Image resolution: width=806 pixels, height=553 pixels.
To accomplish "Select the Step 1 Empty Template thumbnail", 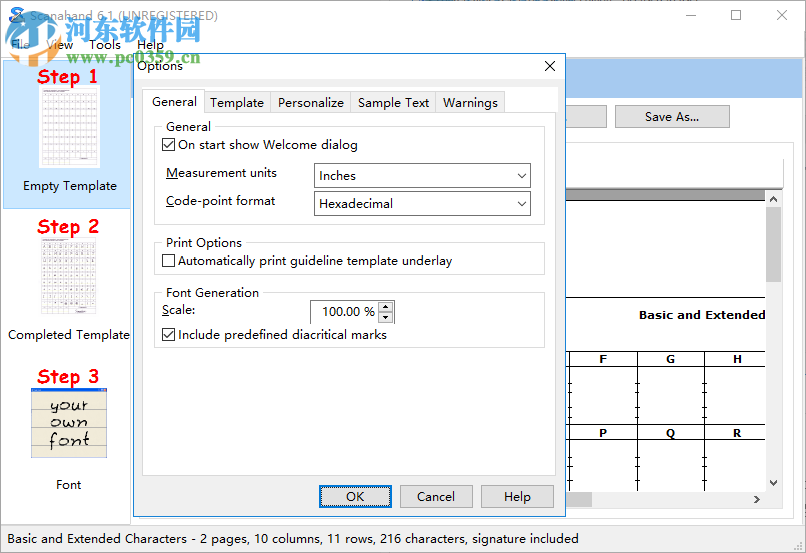I will (x=69, y=127).
